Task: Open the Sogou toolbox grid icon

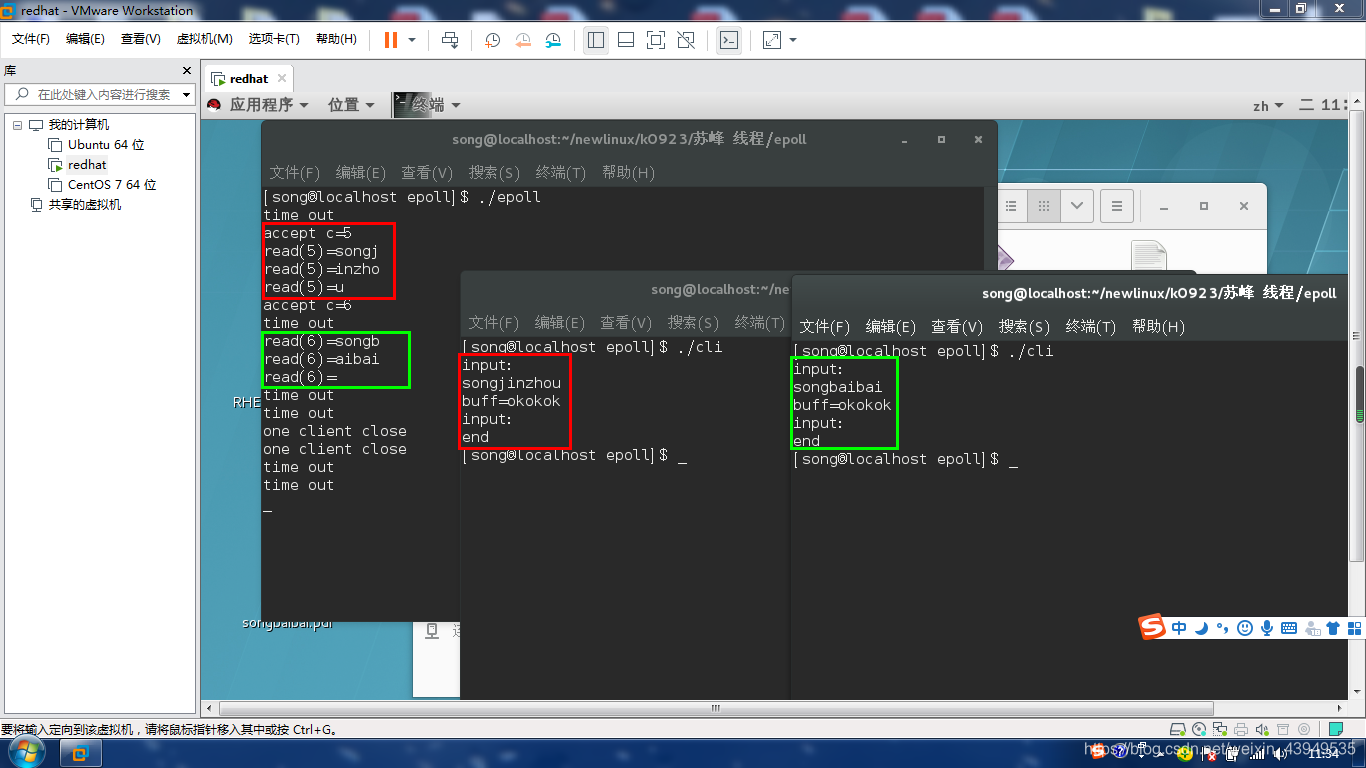Action: click(x=1354, y=628)
